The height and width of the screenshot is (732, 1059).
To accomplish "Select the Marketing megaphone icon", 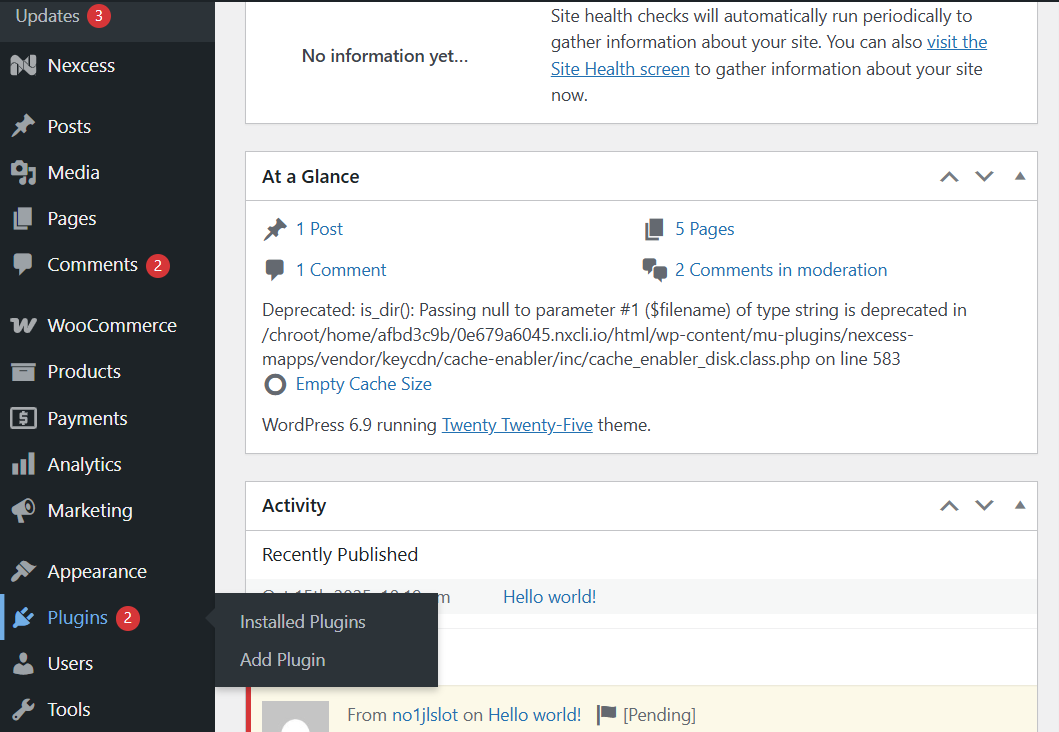I will [x=23, y=510].
